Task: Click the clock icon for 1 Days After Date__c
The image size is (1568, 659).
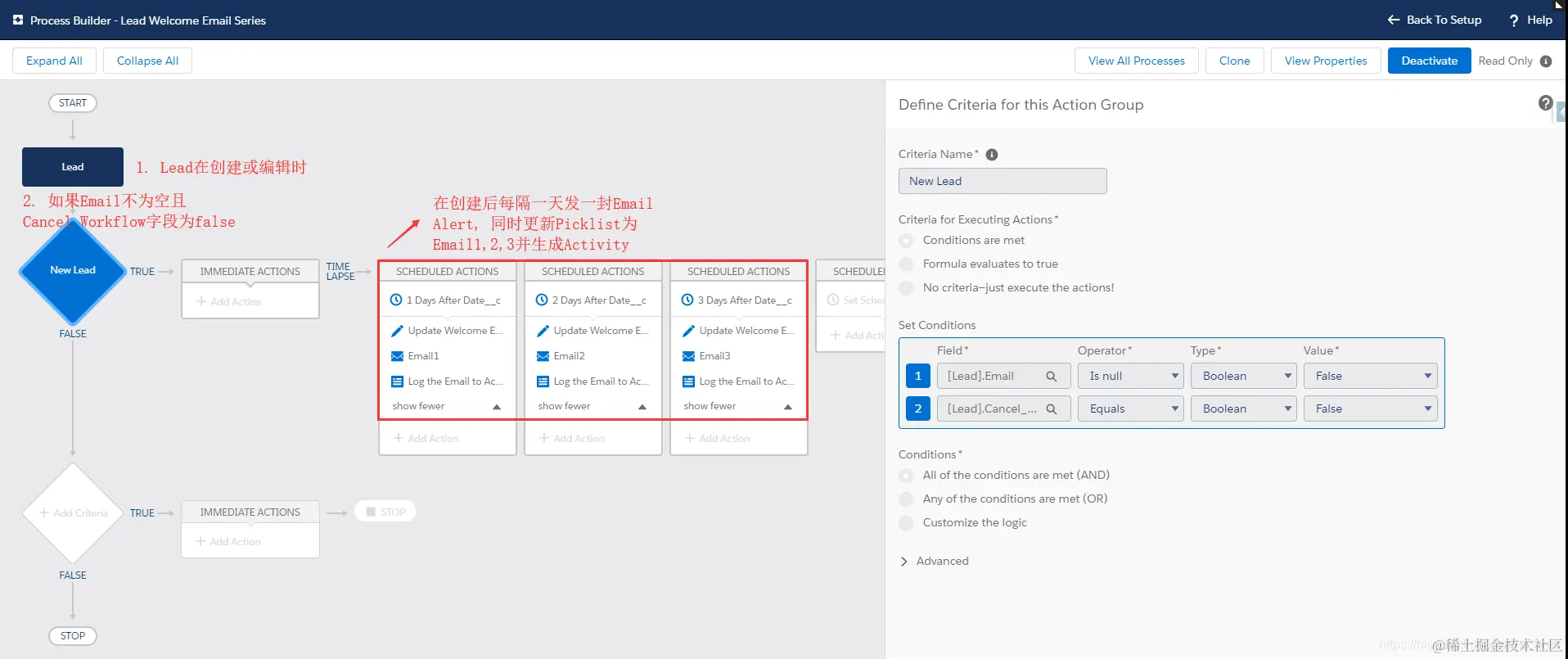Action: (396, 300)
